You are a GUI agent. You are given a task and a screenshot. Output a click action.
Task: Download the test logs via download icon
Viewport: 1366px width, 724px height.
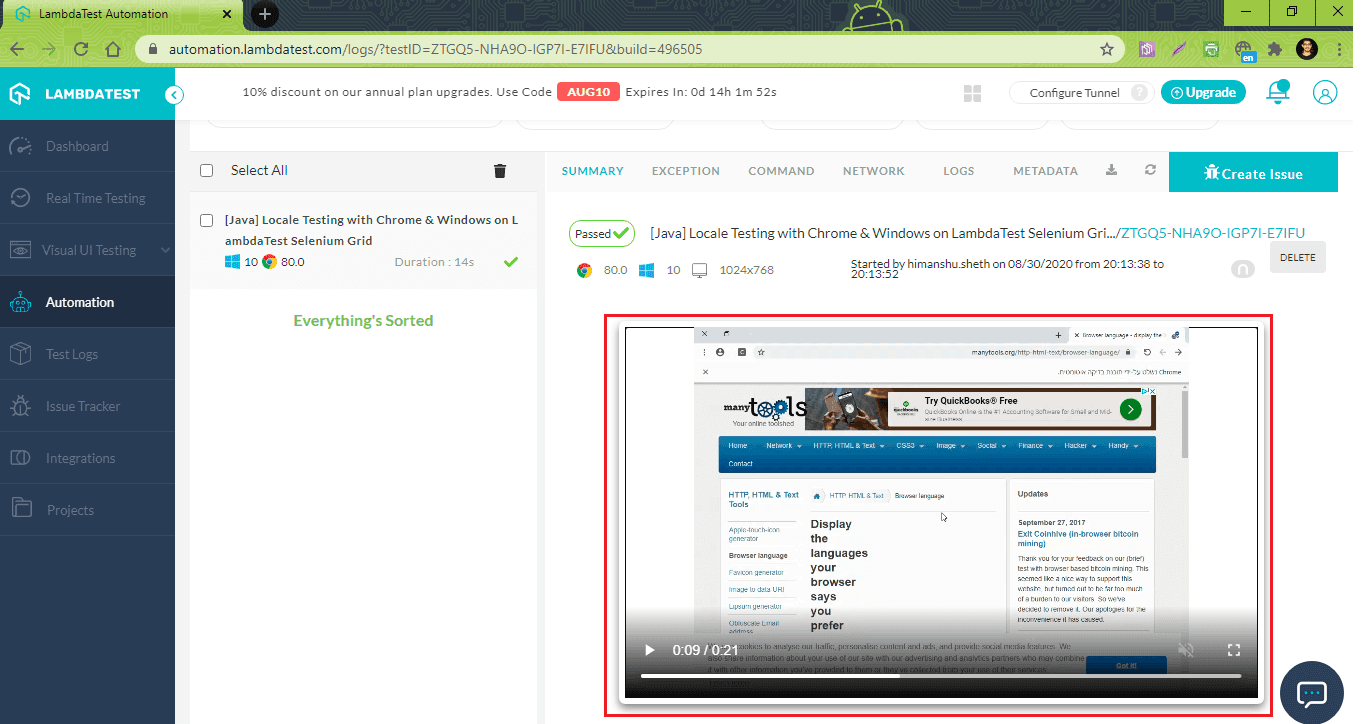click(1111, 170)
